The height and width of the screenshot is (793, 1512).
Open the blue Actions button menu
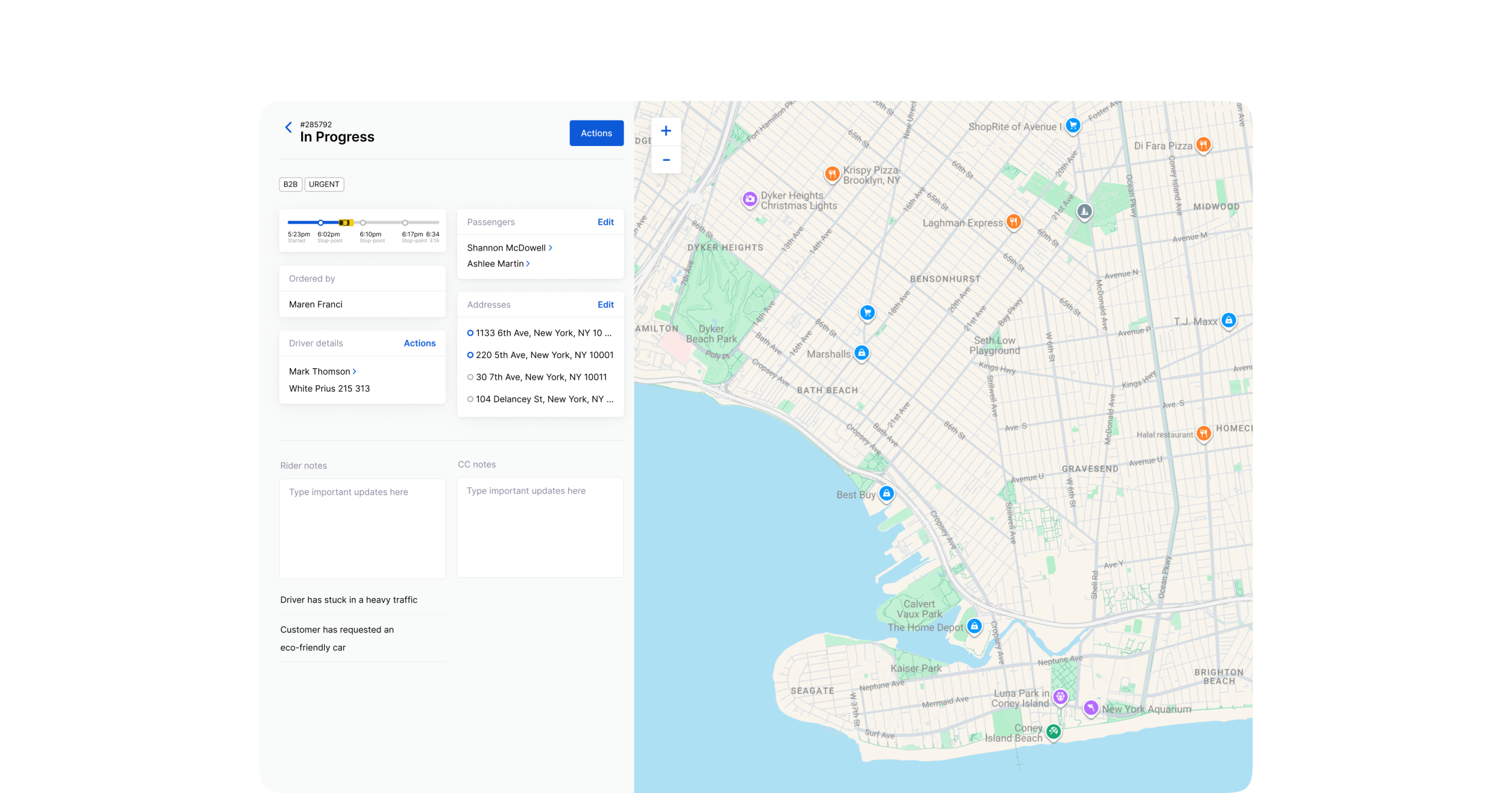pyautogui.click(x=596, y=133)
